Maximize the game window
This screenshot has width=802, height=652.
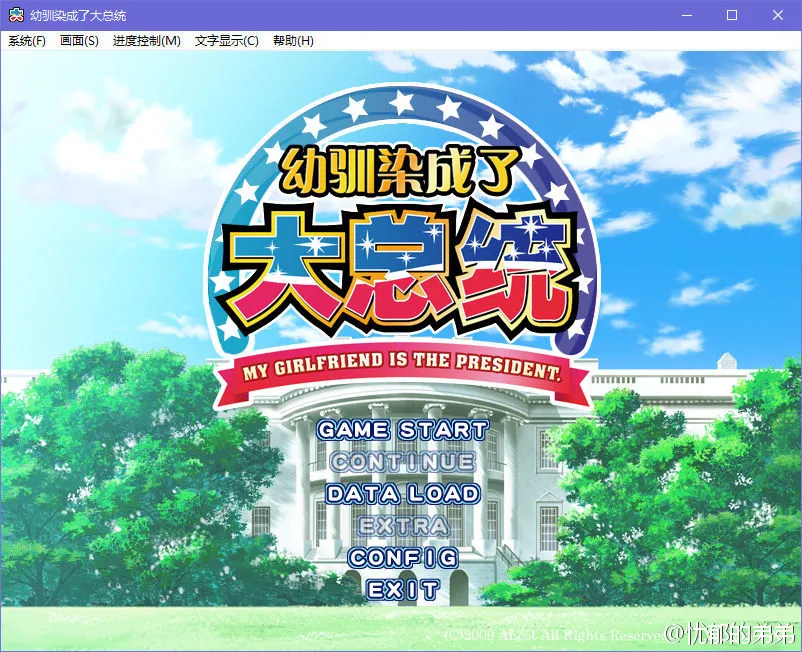[x=732, y=15]
